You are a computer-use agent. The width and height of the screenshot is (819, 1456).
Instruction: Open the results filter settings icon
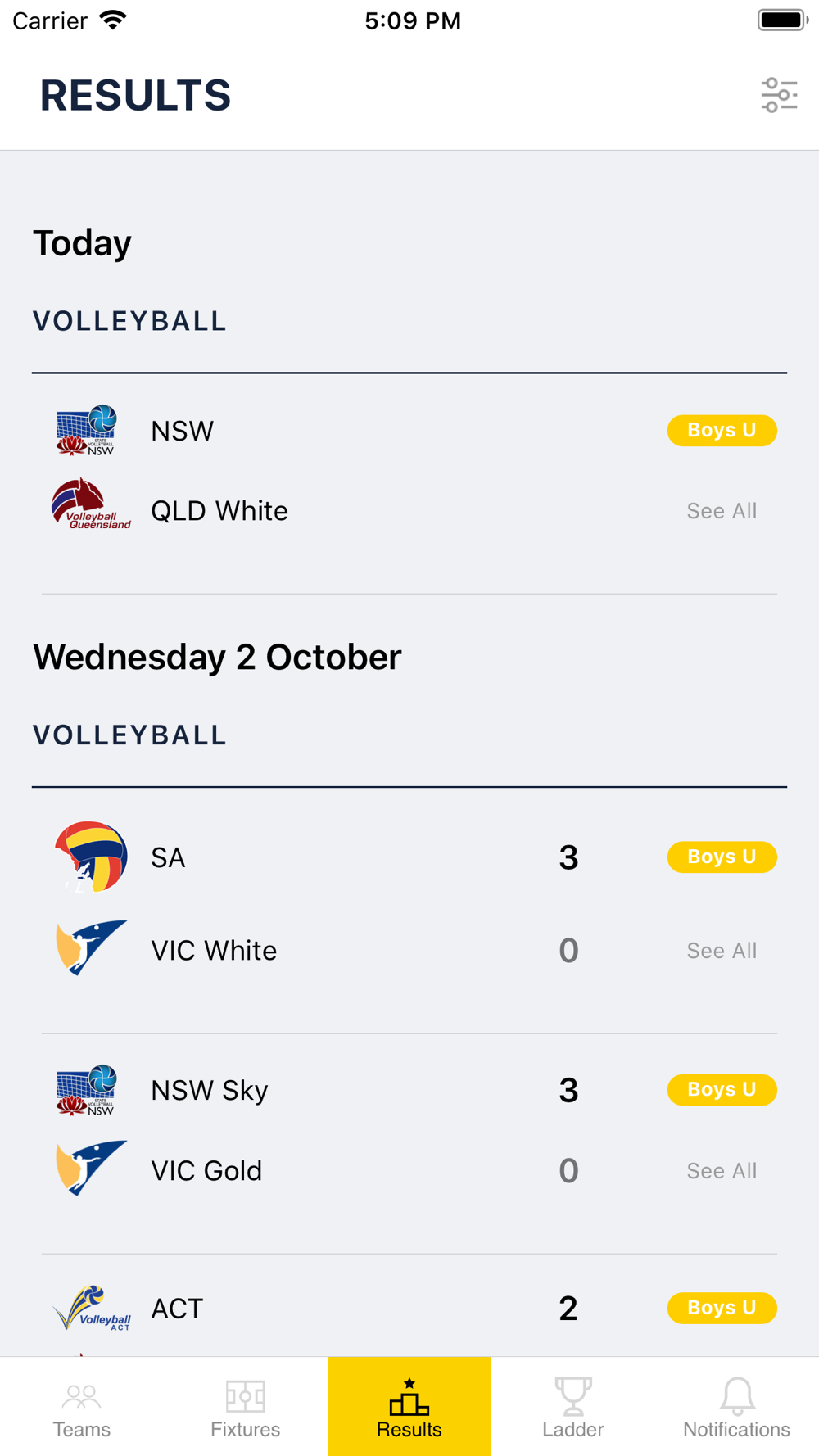point(779,95)
